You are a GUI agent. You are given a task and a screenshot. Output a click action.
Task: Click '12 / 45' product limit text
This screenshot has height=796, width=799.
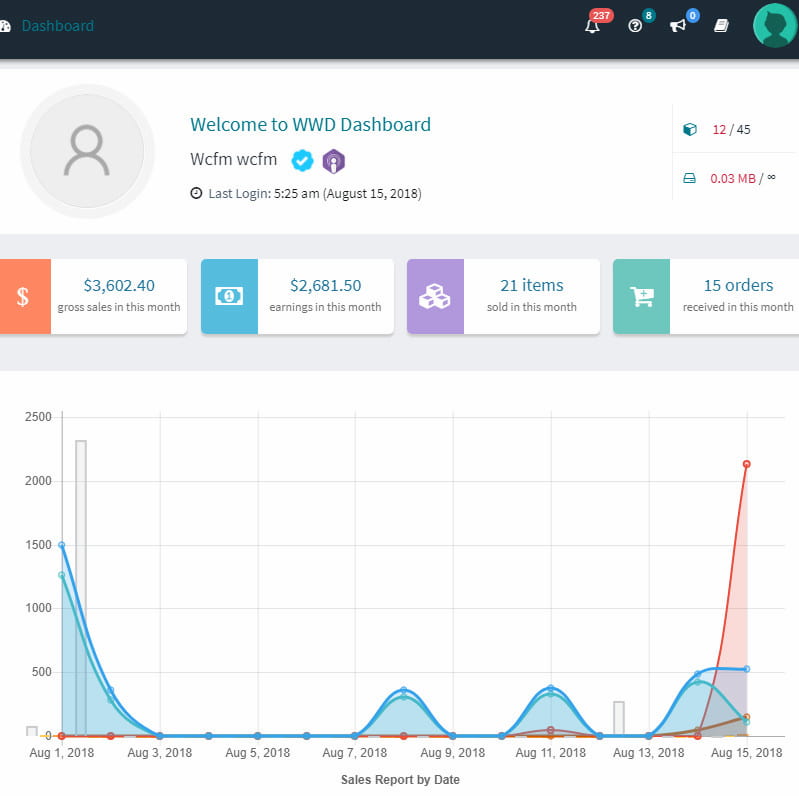731,129
